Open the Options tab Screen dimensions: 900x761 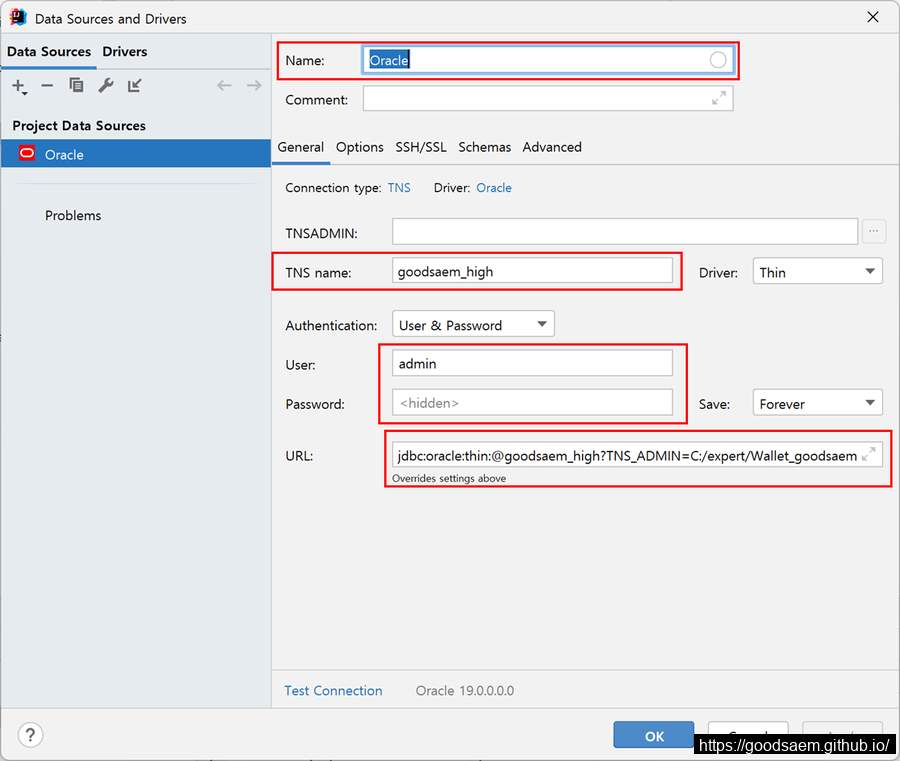click(x=359, y=147)
